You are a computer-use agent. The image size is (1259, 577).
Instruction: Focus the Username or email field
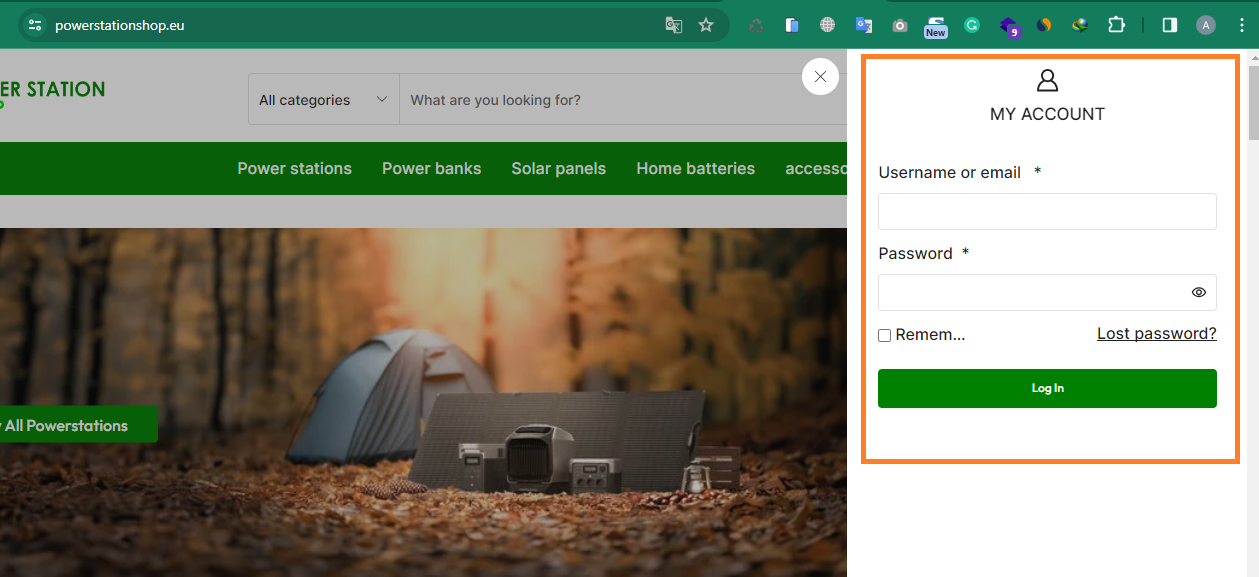[x=1047, y=212]
